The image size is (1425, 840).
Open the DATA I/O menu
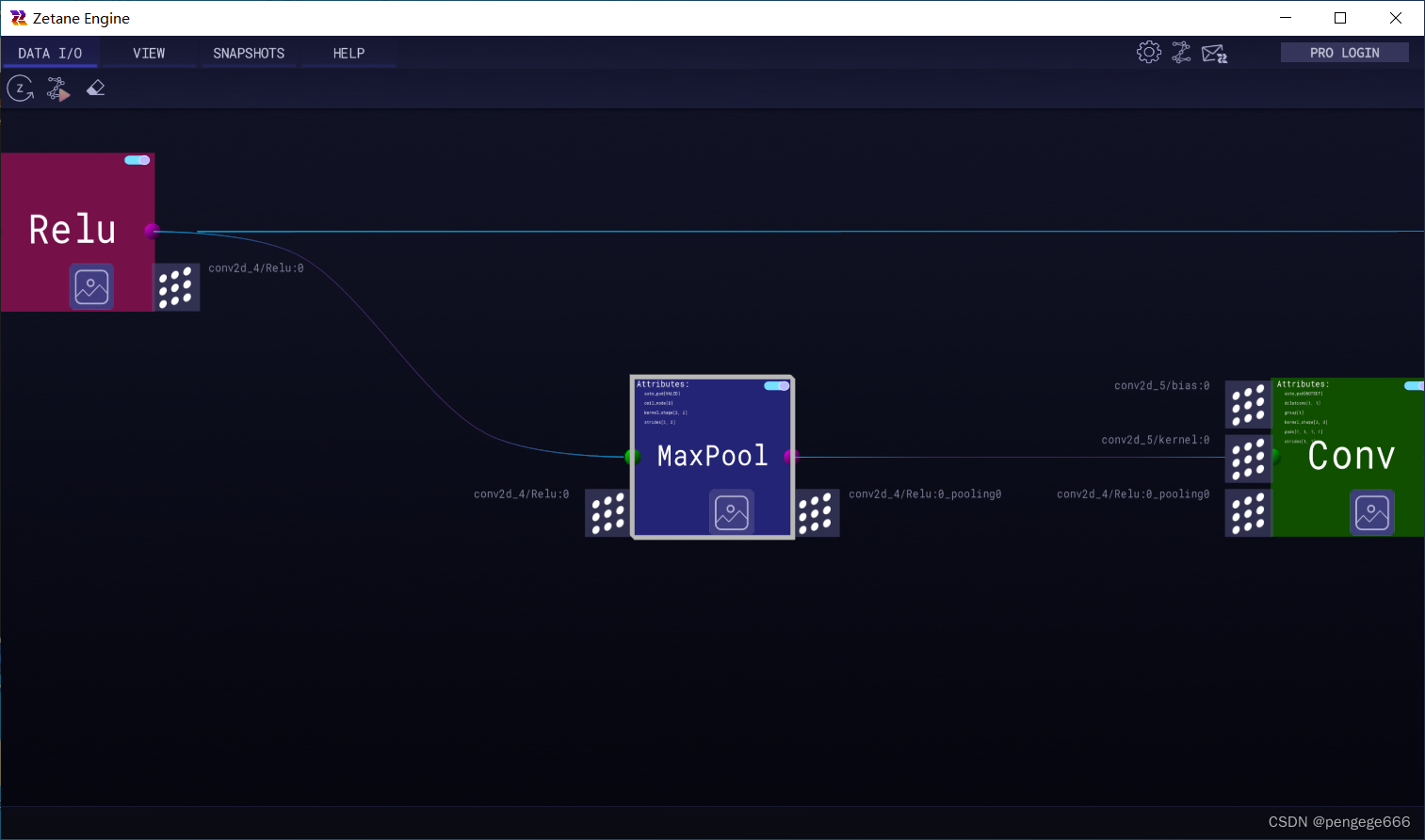point(50,54)
